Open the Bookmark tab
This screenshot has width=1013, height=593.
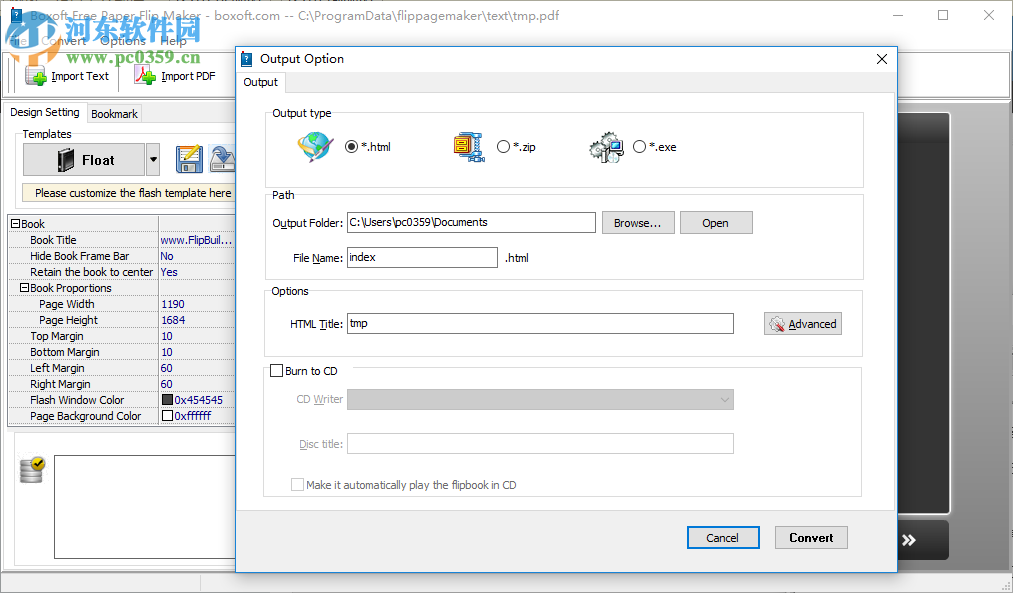[114, 114]
